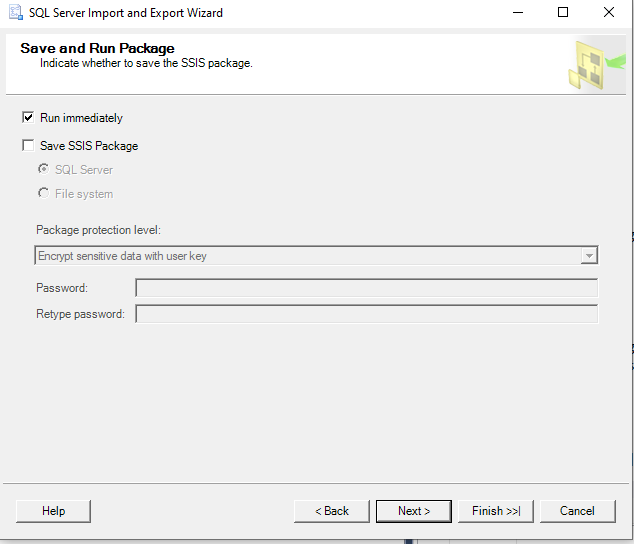The height and width of the screenshot is (544, 634).
Task: Uncheck the Run immediately checkbox
Action: coord(28,118)
